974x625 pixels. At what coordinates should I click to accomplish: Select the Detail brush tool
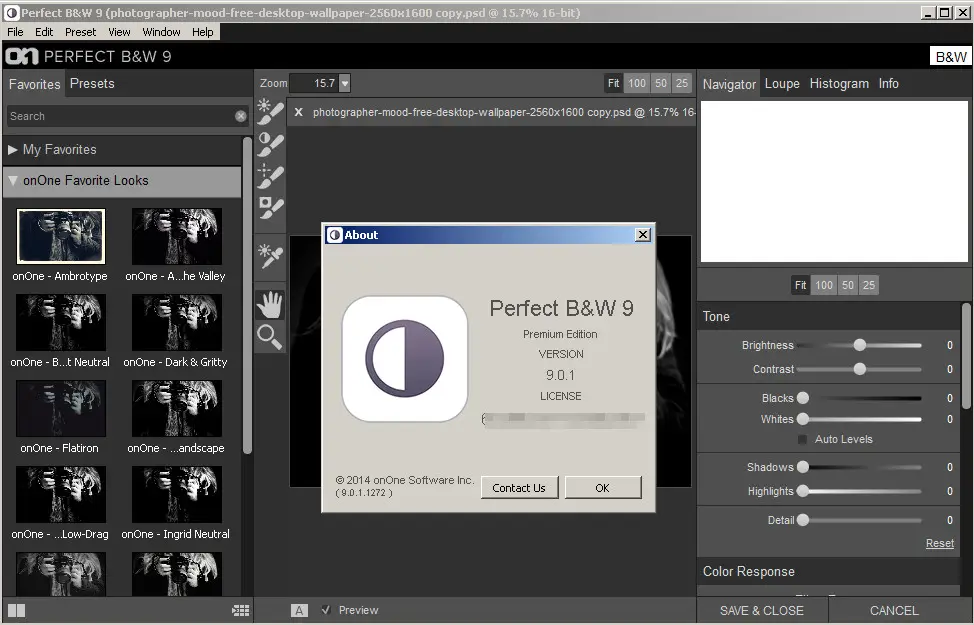point(270,177)
